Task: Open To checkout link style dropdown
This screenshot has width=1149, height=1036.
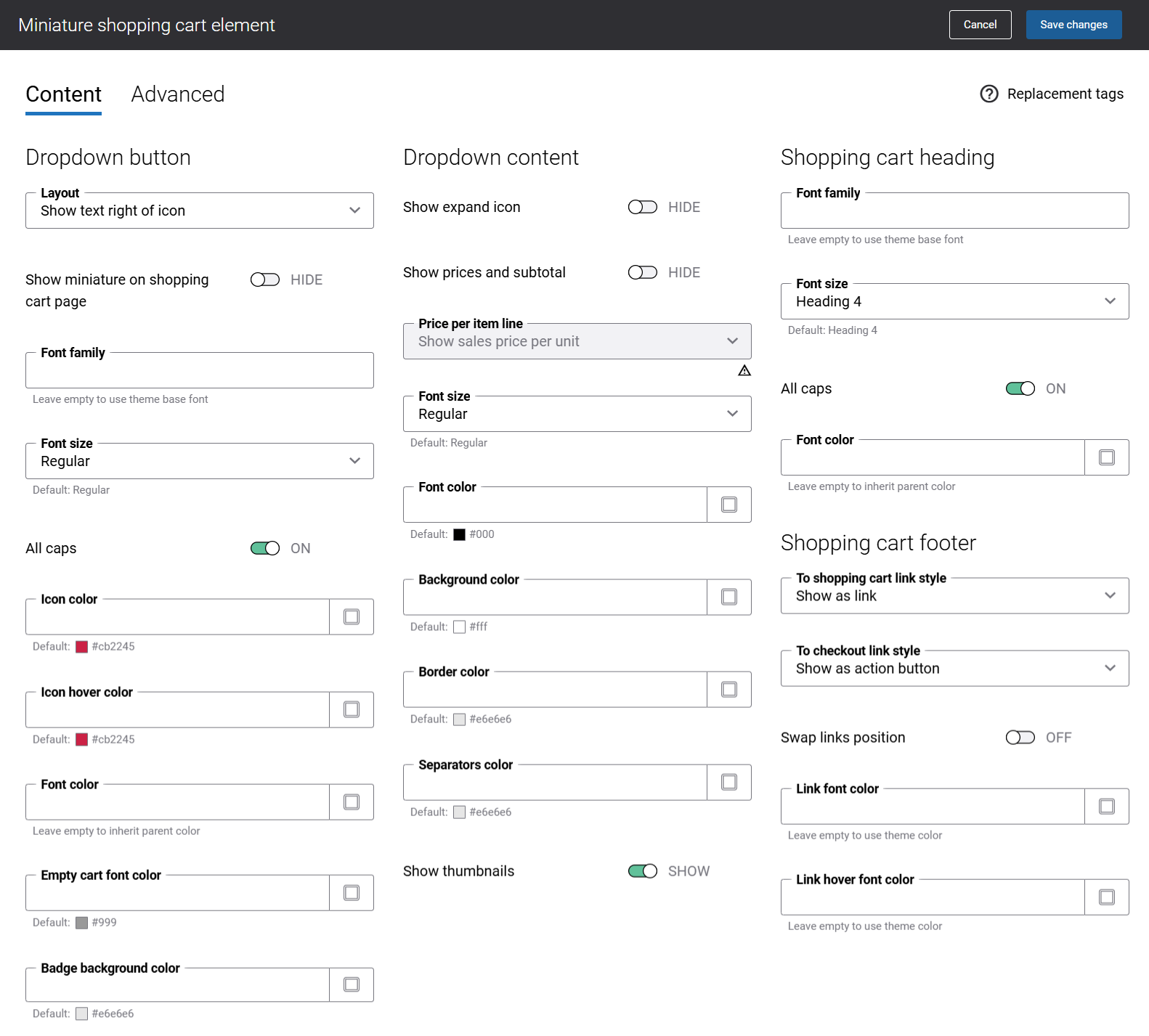Action: click(x=954, y=669)
